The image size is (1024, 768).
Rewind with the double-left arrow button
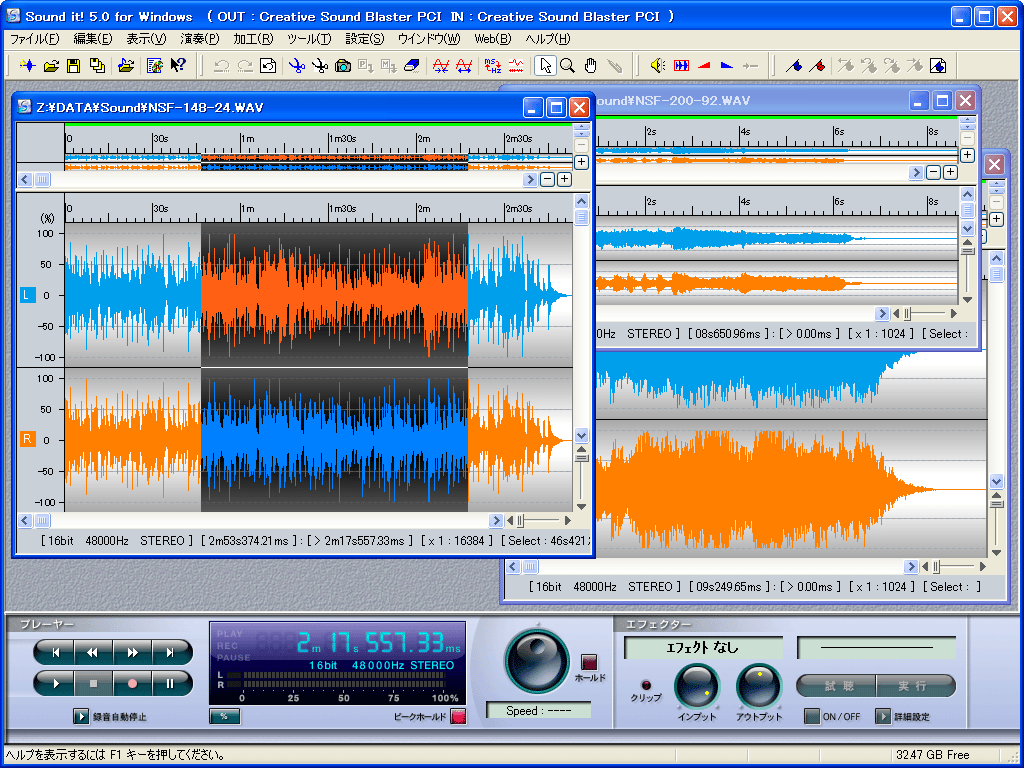point(93,652)
